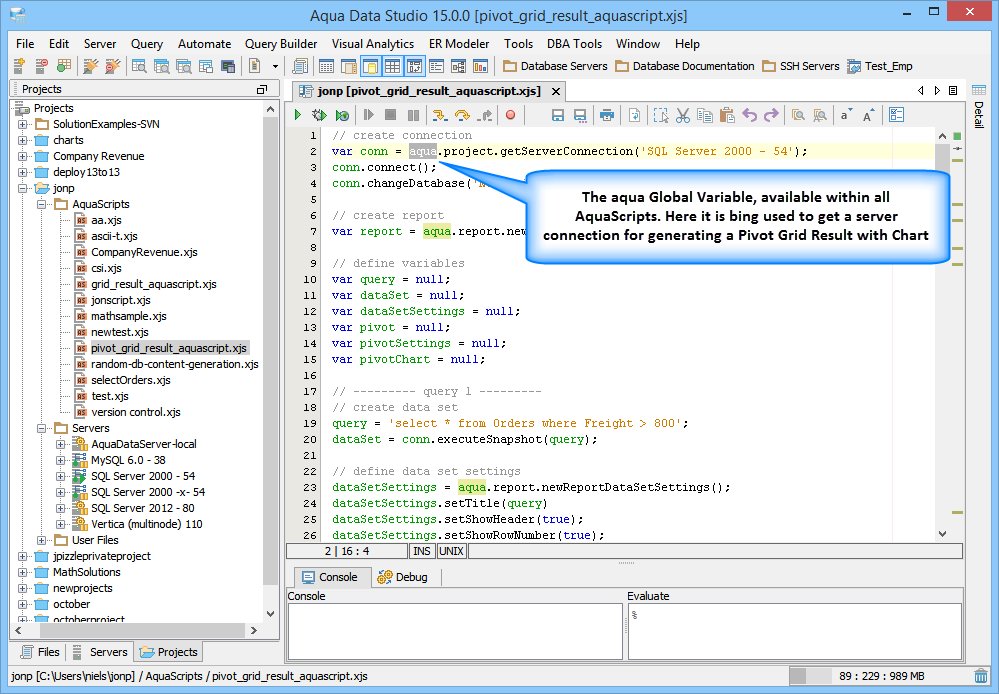Toggle the Detail side panel

pyautogui.click(x=979, y=113)
